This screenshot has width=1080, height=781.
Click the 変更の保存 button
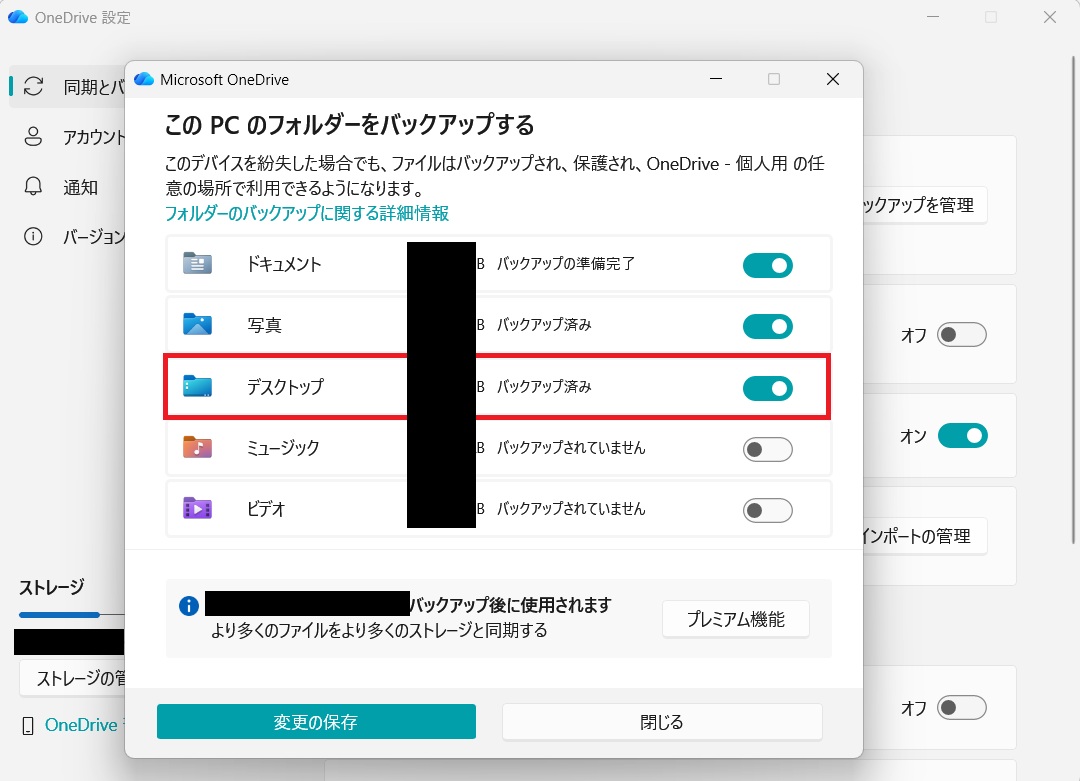click(x=316, y=721)
